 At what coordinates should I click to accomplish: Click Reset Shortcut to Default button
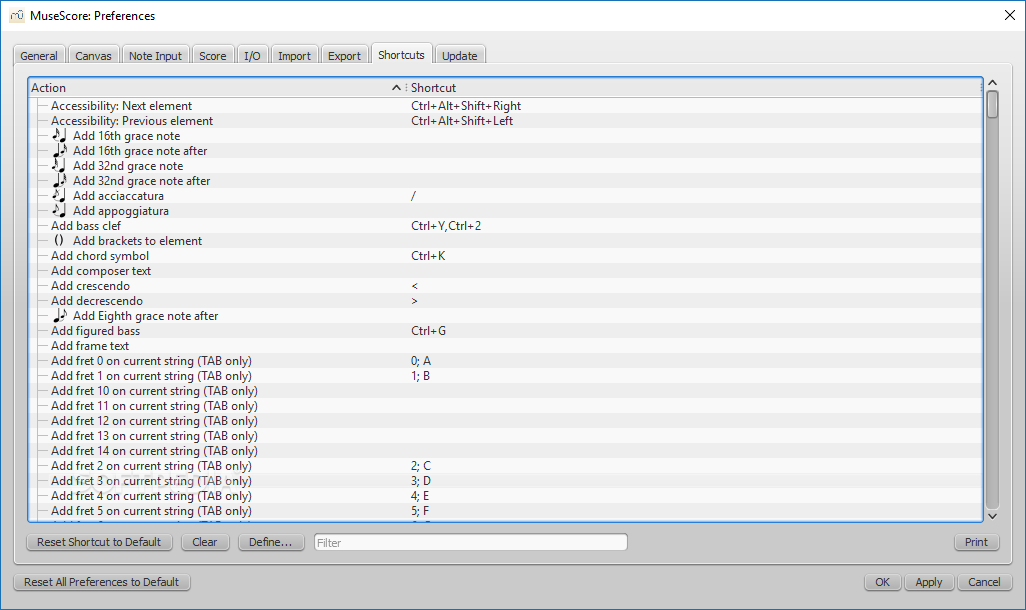click(99, 542)
